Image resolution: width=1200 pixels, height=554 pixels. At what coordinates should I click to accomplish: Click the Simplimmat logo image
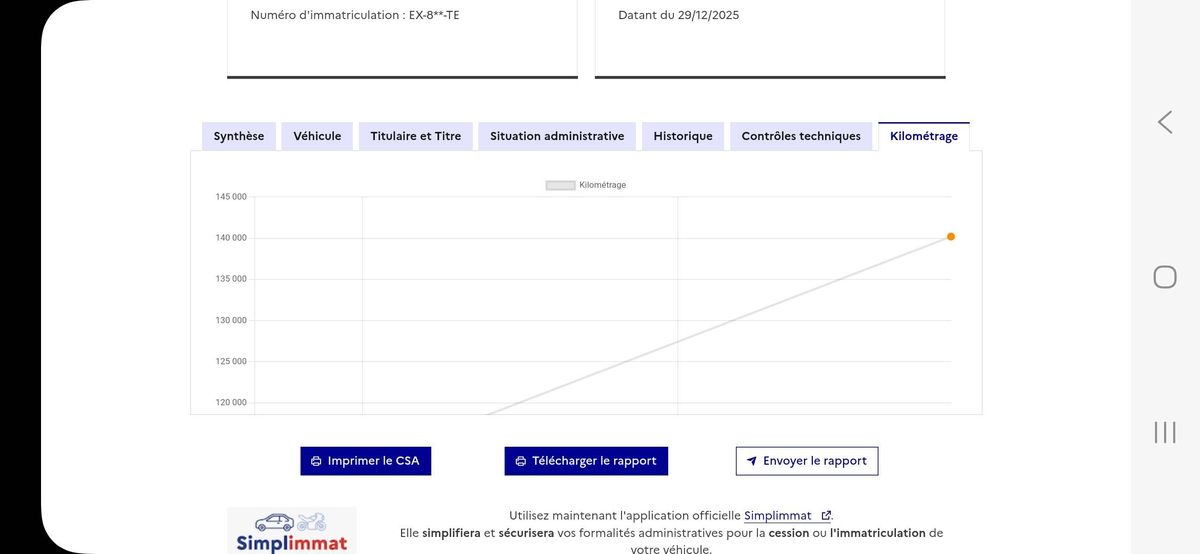click(292, 531)
